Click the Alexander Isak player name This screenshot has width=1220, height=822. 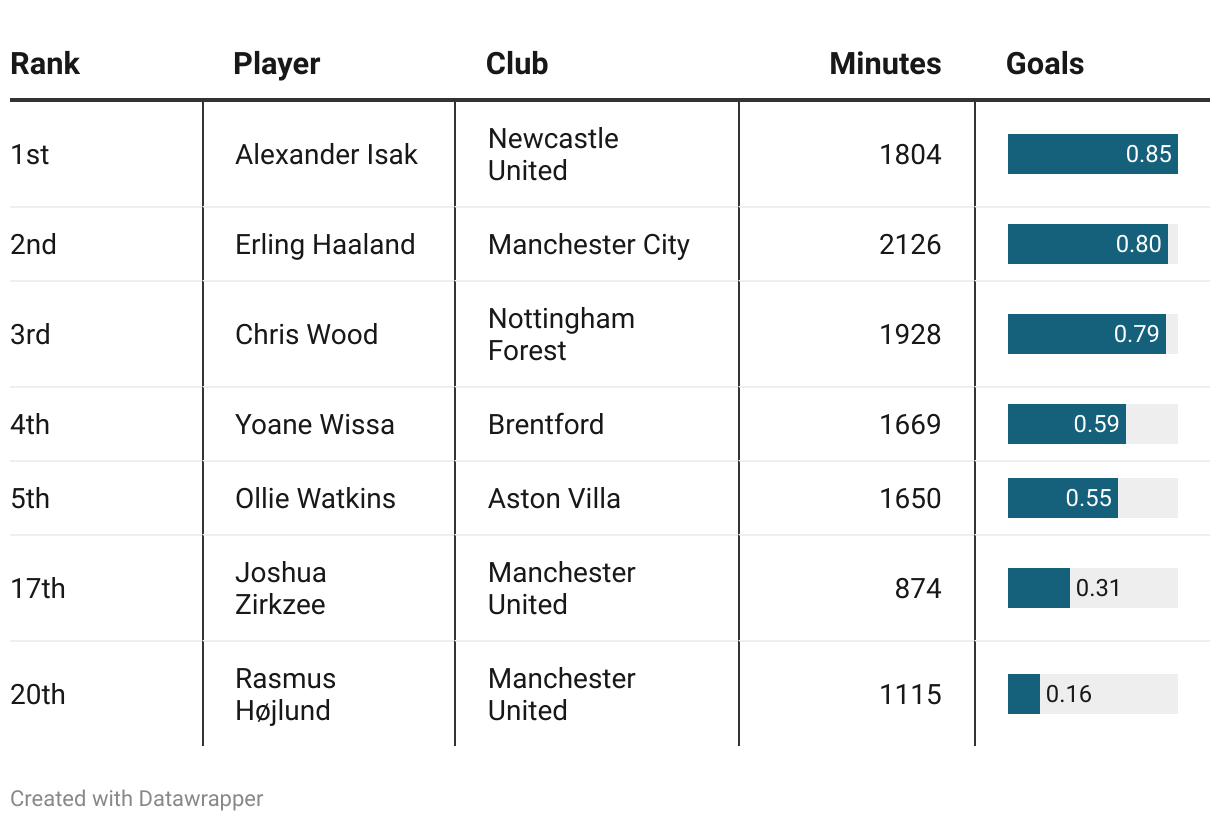click(x=326, y=154)
